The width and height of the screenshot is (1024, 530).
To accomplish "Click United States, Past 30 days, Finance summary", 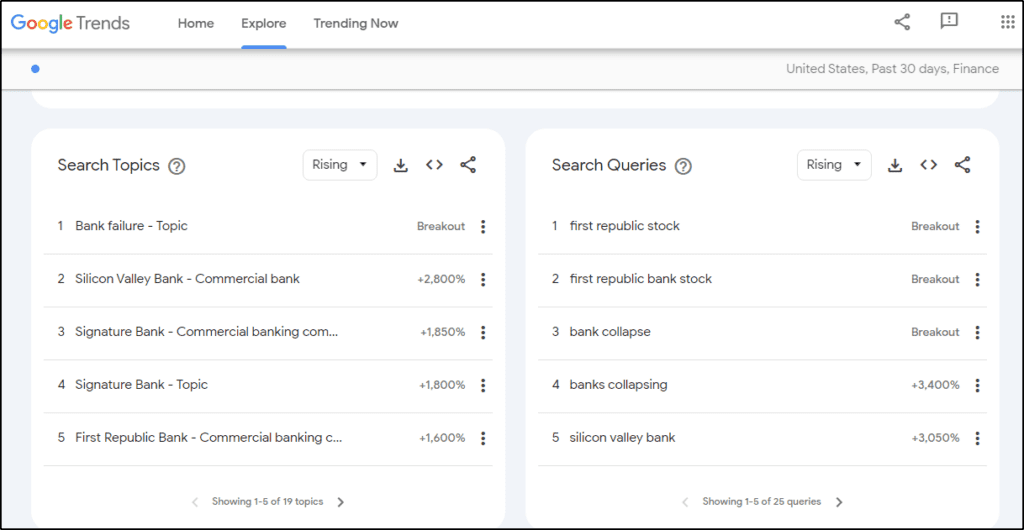I will pyautogui.click(x=892, y=69).
